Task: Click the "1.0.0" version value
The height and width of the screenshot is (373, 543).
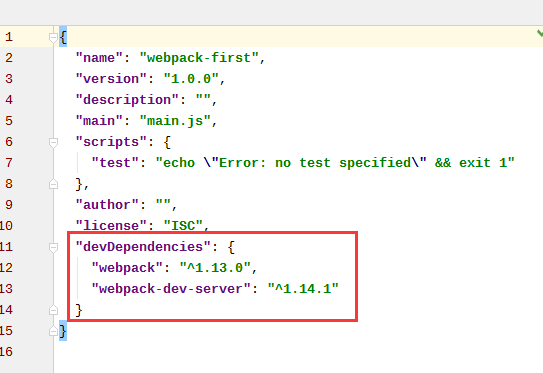Action: [191, 79]
